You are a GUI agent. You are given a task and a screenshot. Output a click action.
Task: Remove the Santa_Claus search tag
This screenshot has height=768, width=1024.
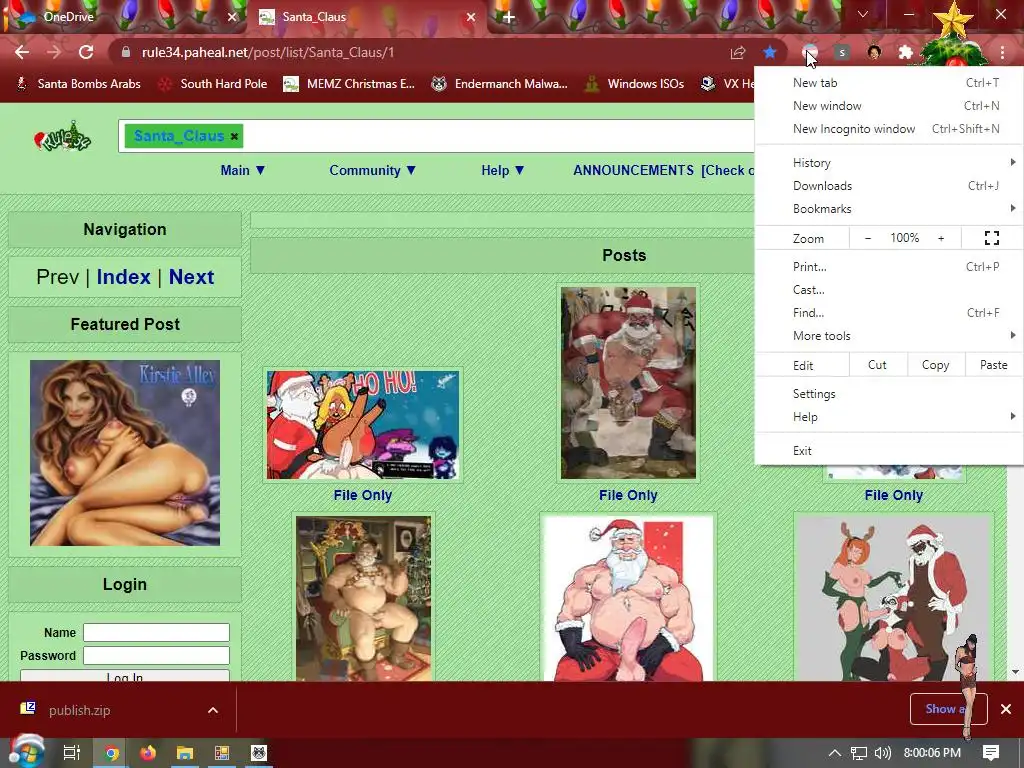[234, 136]
